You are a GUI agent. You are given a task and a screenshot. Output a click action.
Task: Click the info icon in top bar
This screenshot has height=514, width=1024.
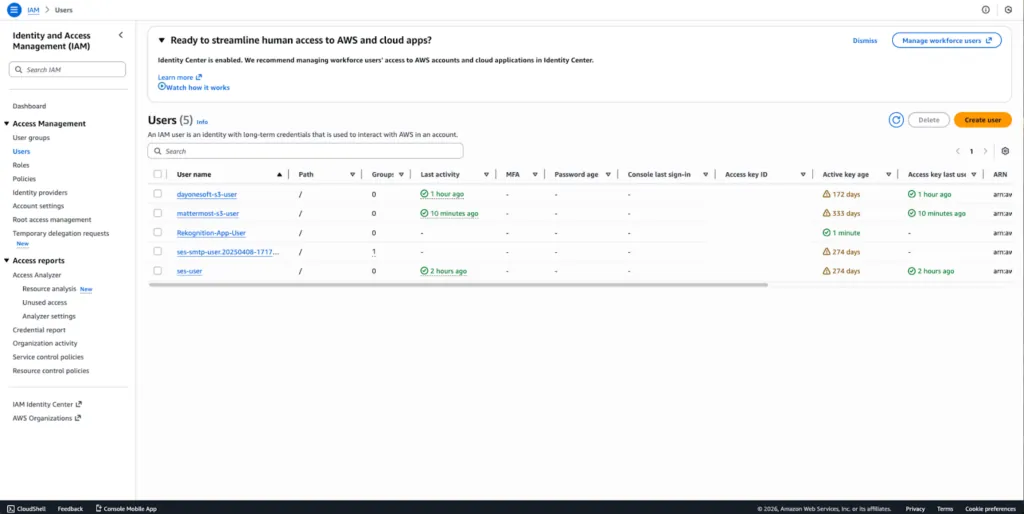(x=985, y=10)
